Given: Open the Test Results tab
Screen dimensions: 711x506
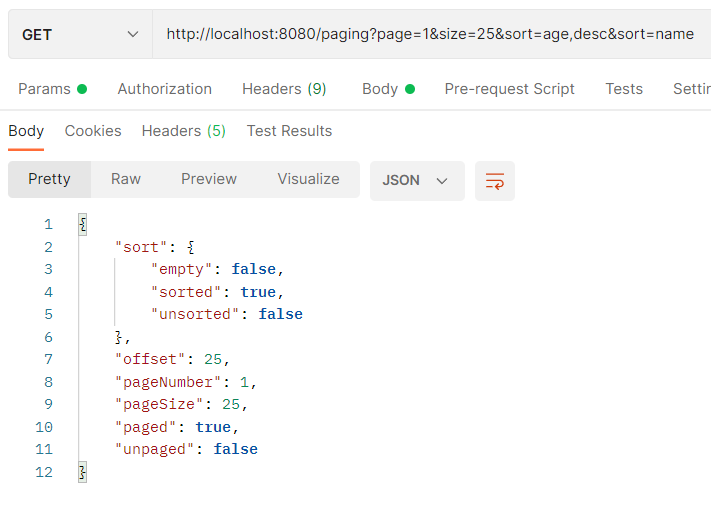Looking at the screenshot, I should (289, 131).
